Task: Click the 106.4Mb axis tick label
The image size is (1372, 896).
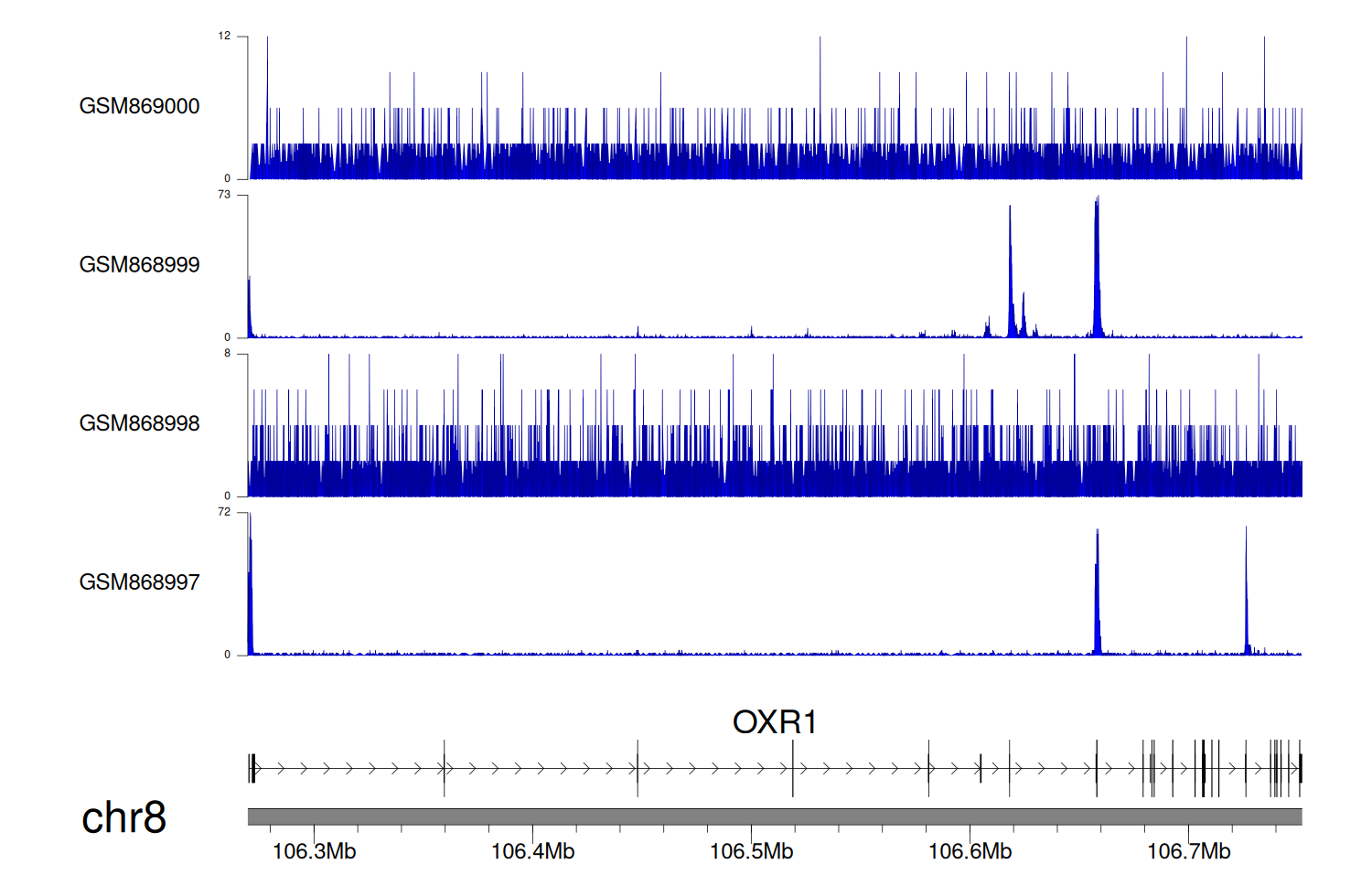Action: click(x=532, y=852)
